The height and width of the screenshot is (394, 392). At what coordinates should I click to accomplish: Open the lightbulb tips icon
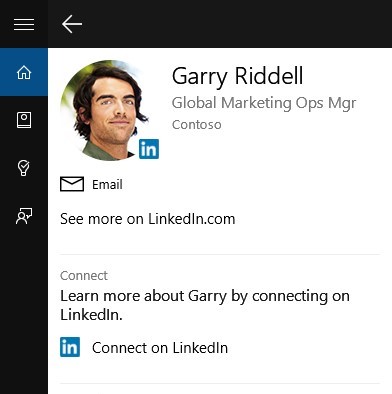click(x=24, y=168)
